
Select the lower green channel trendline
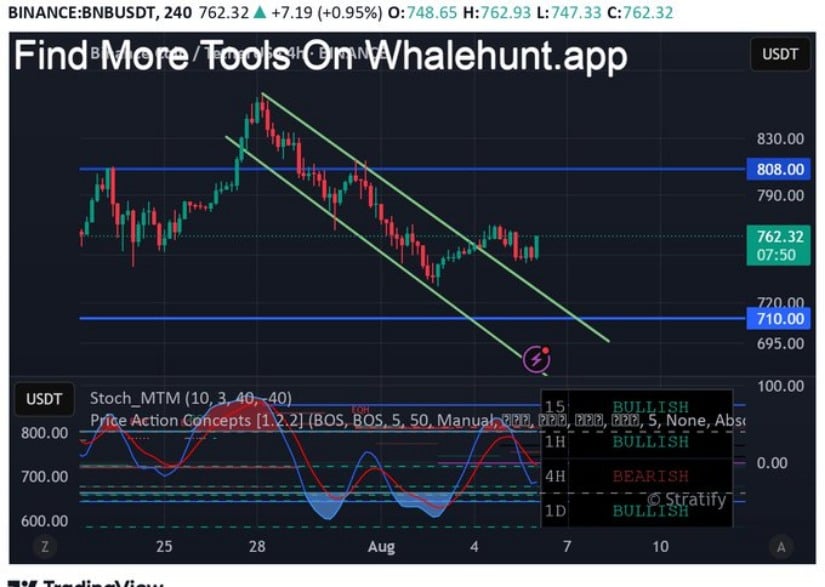pos(374,247)
